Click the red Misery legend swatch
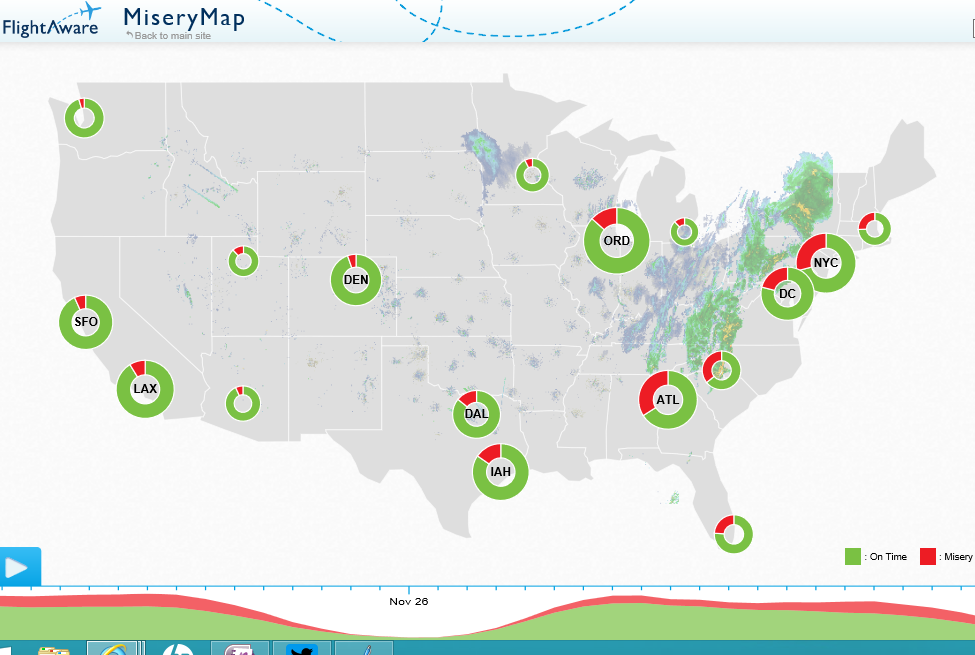 click(928, 557)
